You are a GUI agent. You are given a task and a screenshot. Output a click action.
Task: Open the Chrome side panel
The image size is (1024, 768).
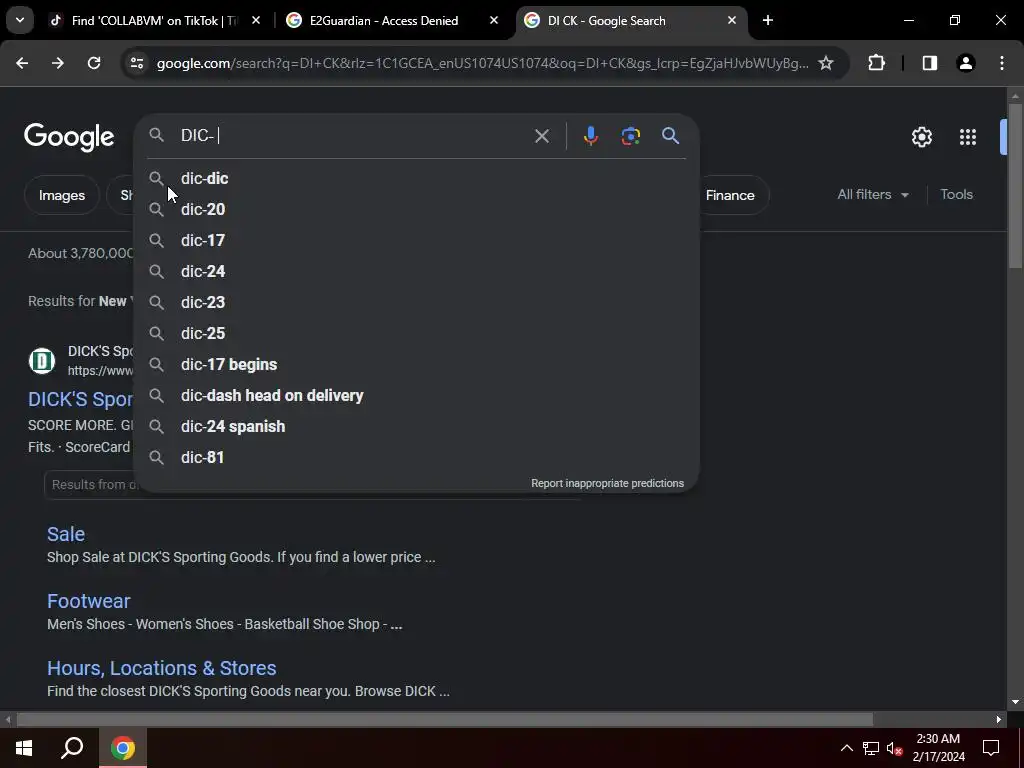pos(929,63)
